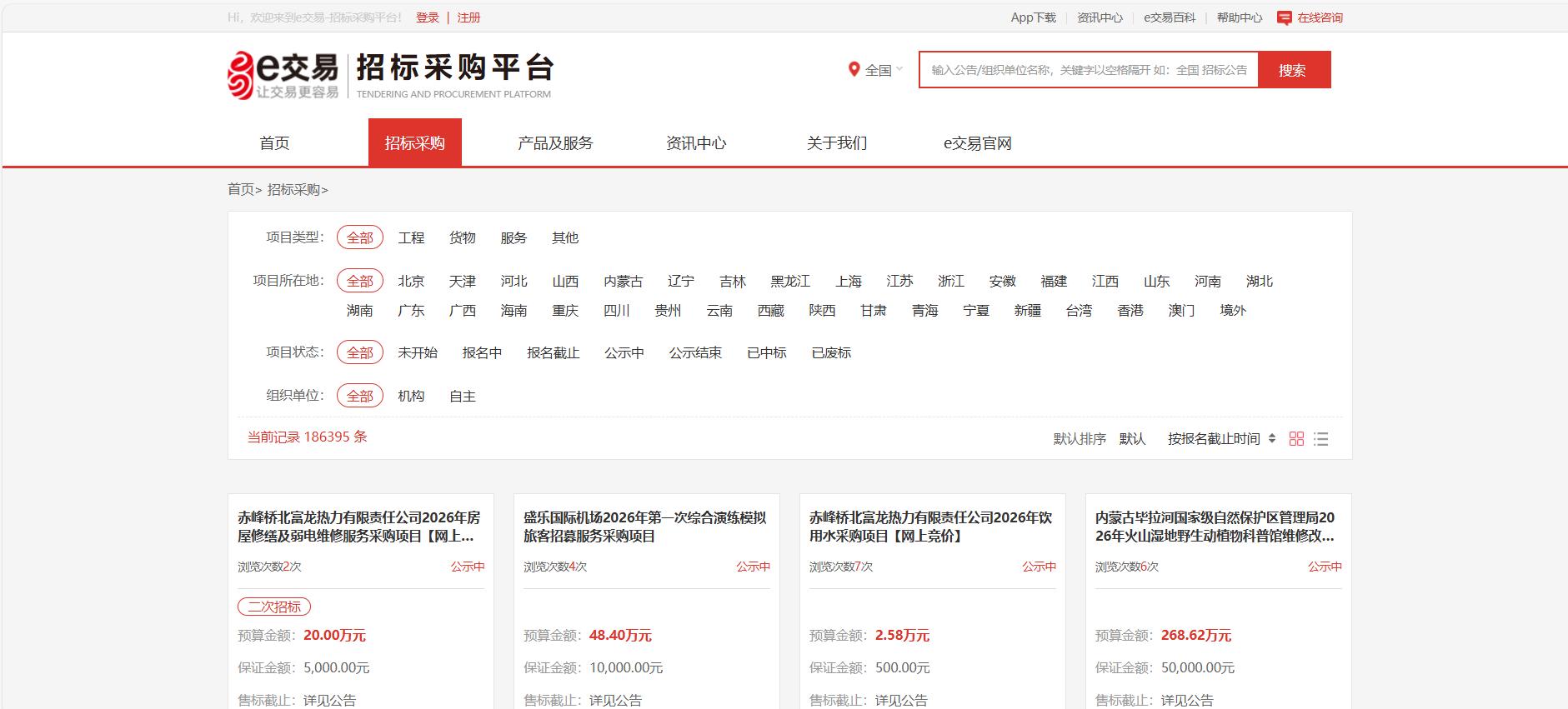Open 资讯中心 main navigation tab
The image size is (1568, 709).
coord(696,143)
